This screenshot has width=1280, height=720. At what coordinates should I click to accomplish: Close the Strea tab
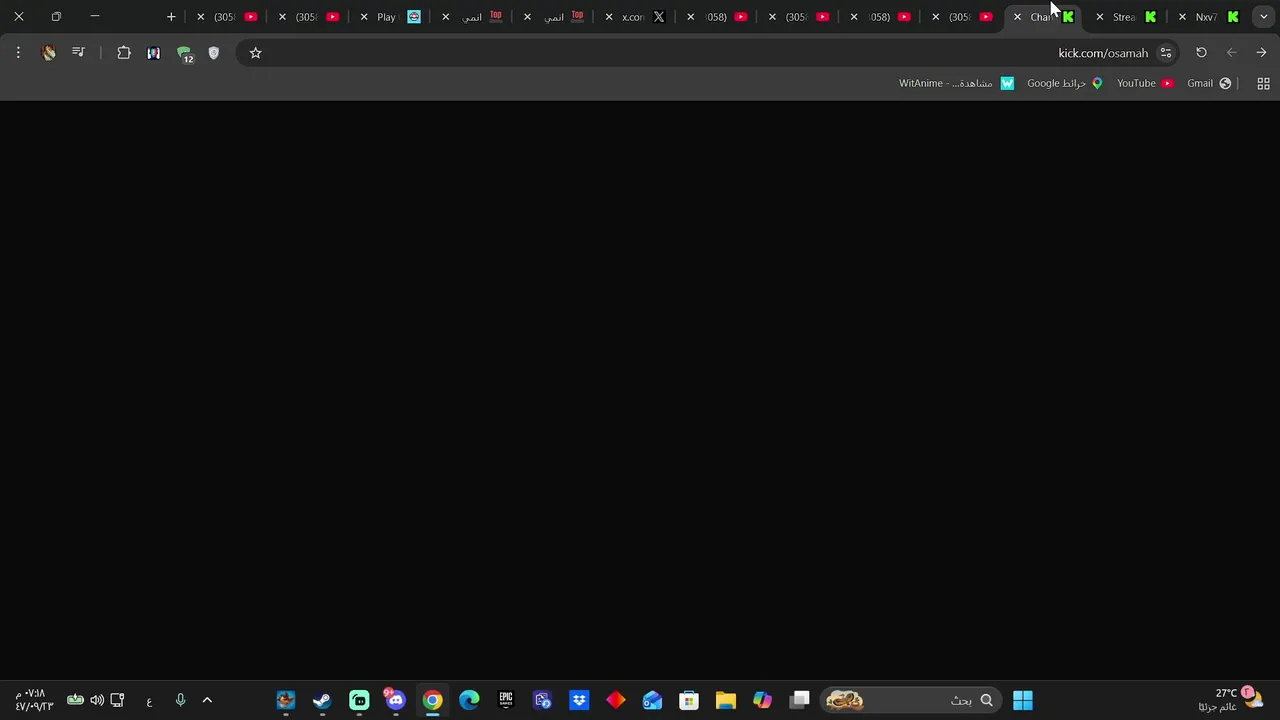(x=1100, y=17)
